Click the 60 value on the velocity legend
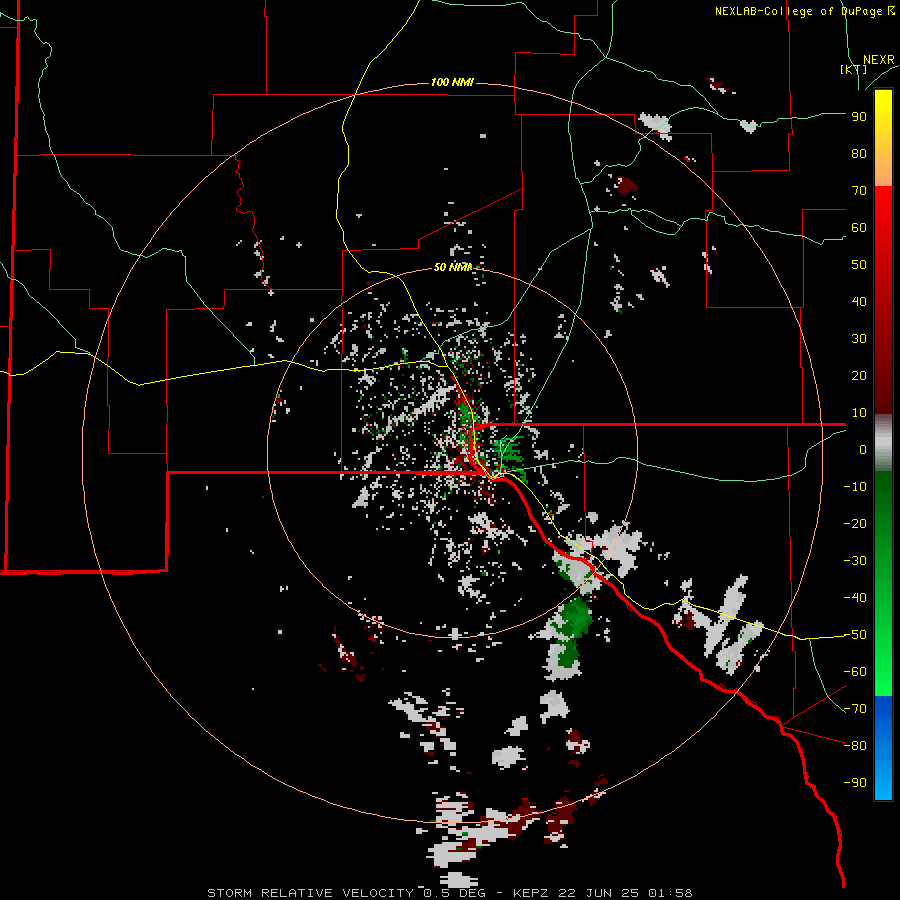The image size is (900, 900). pyautogui.click(x=859, y=228)
